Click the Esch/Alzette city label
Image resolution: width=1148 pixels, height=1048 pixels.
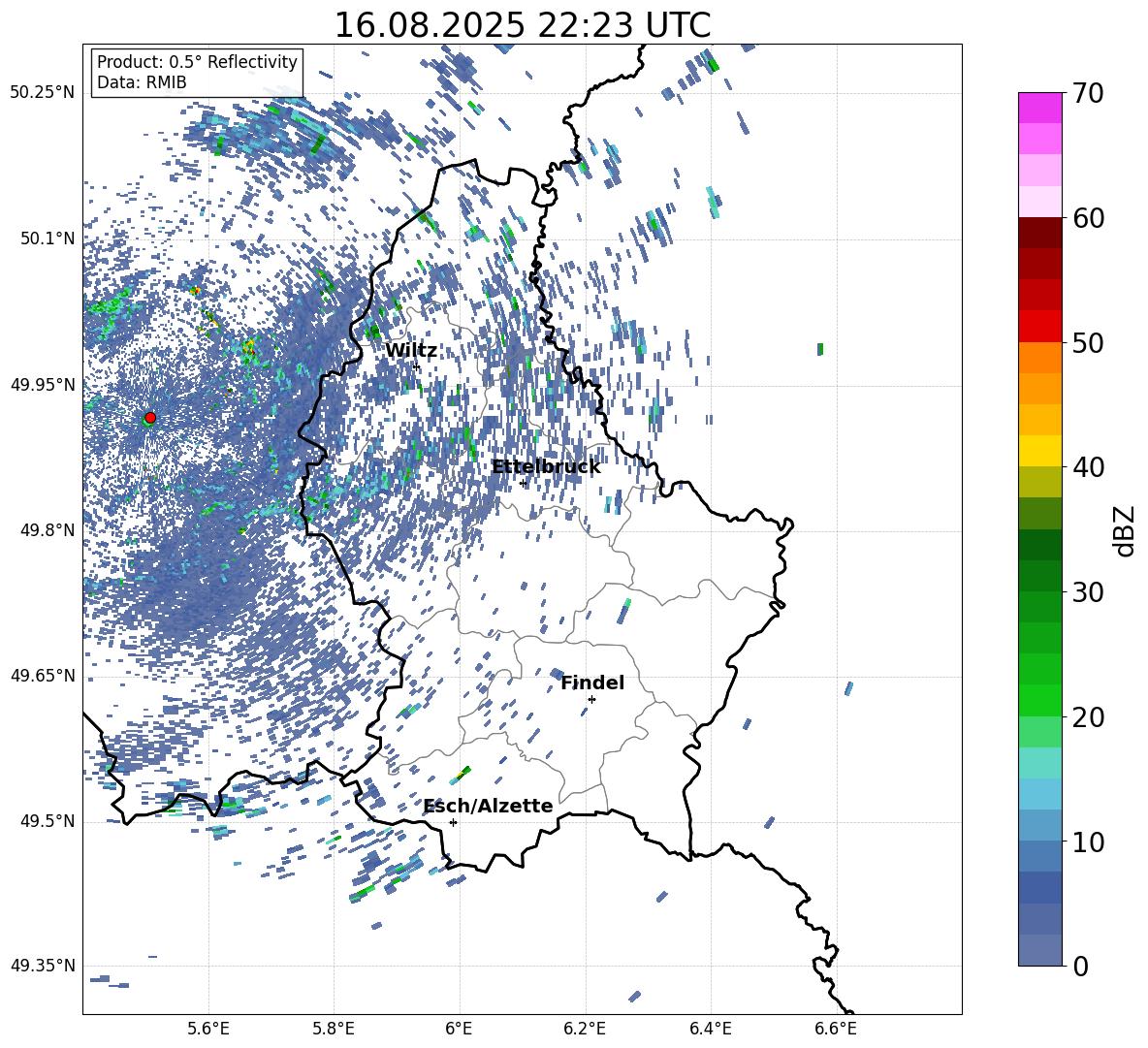click(x=488, y=806)
